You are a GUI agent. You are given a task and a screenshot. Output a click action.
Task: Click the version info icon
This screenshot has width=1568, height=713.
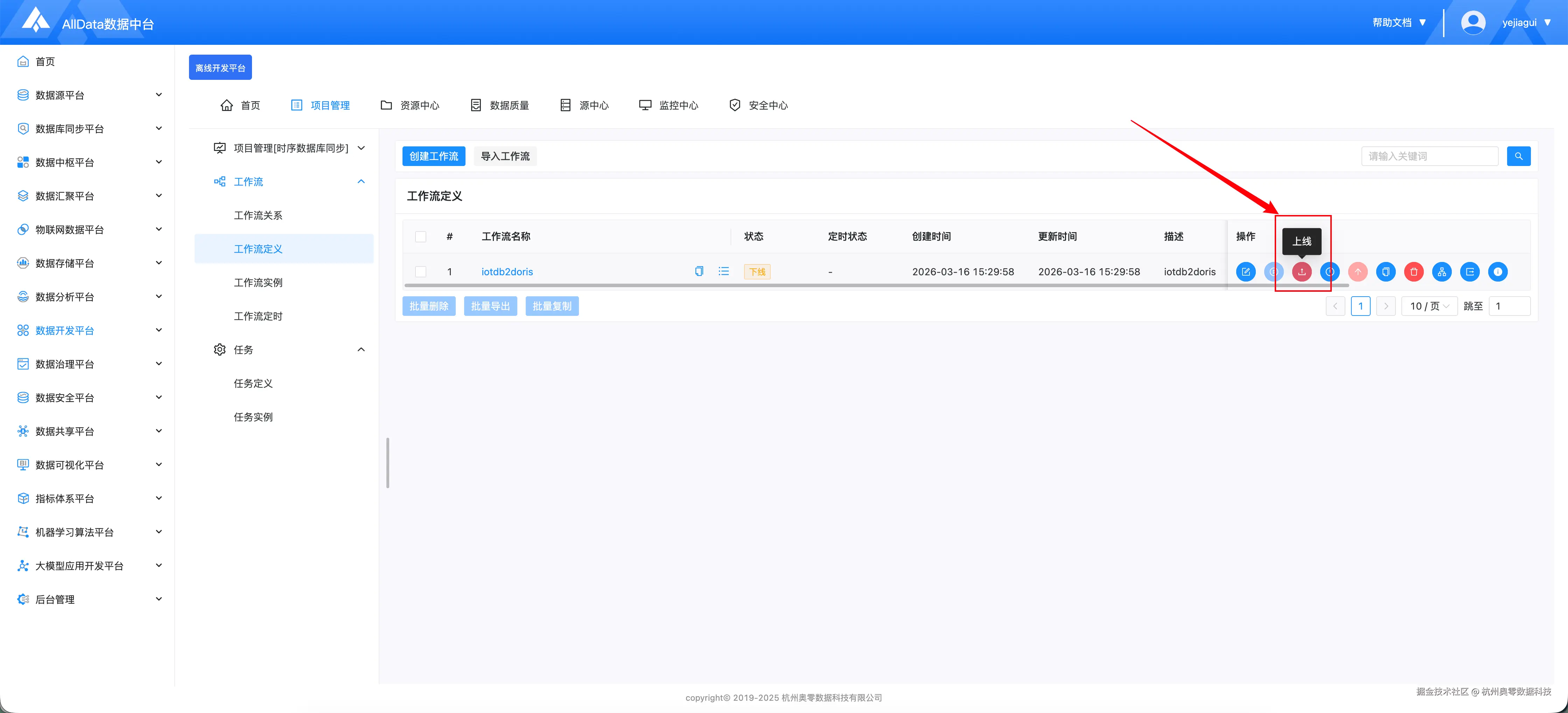point(1497,271)
